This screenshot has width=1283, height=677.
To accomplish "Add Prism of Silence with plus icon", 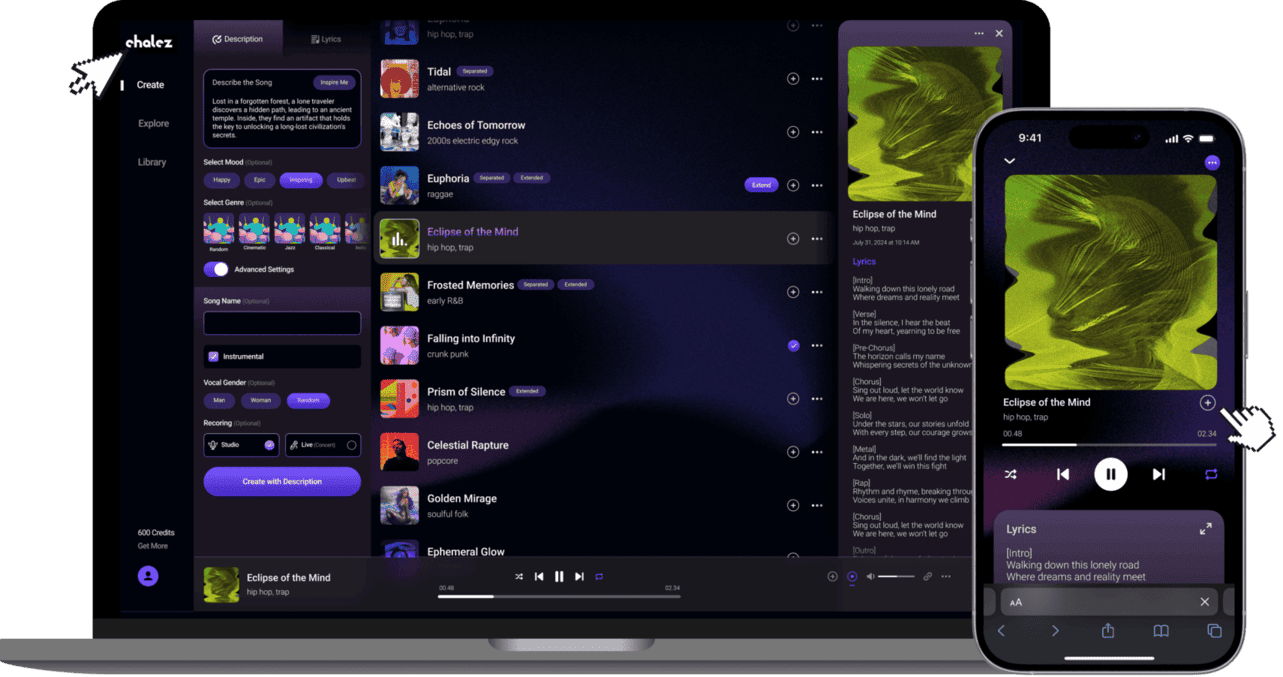I will pos(793,399).
